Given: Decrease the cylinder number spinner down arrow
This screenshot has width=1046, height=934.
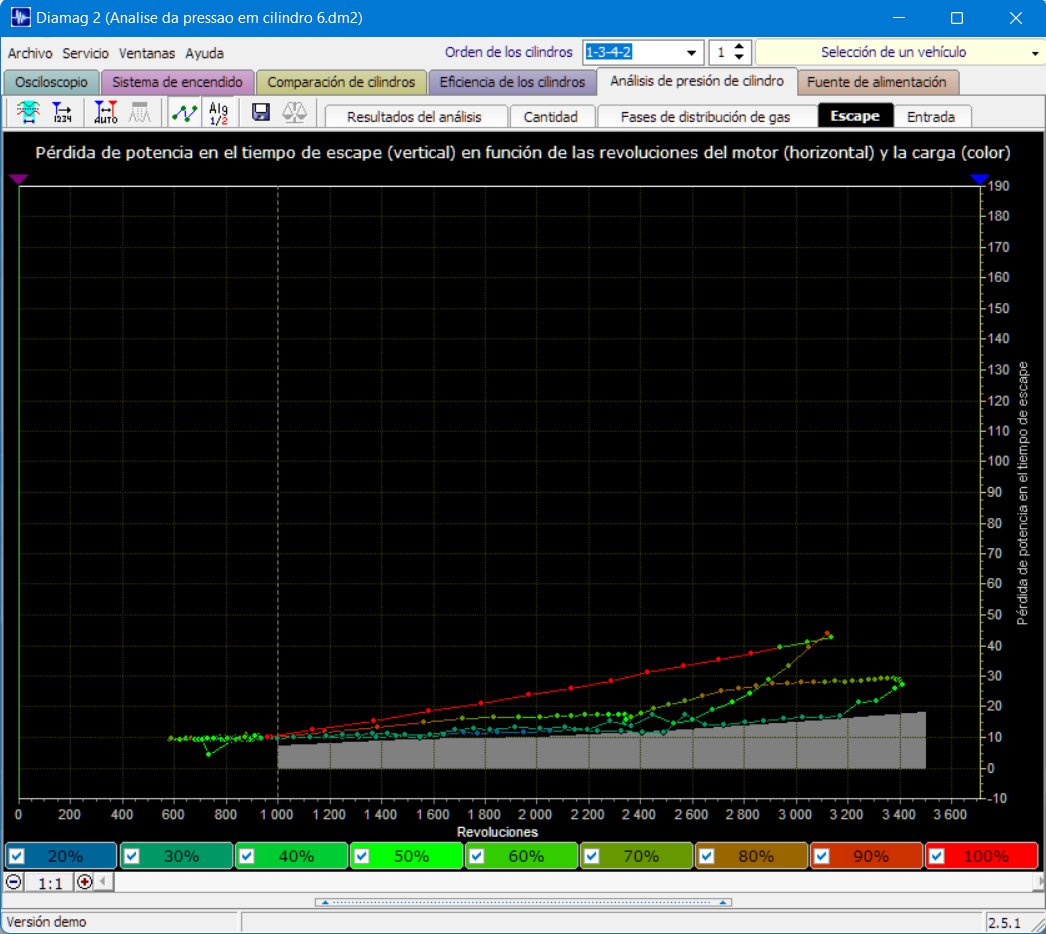Looking at the screenshot, I should 739,57.
